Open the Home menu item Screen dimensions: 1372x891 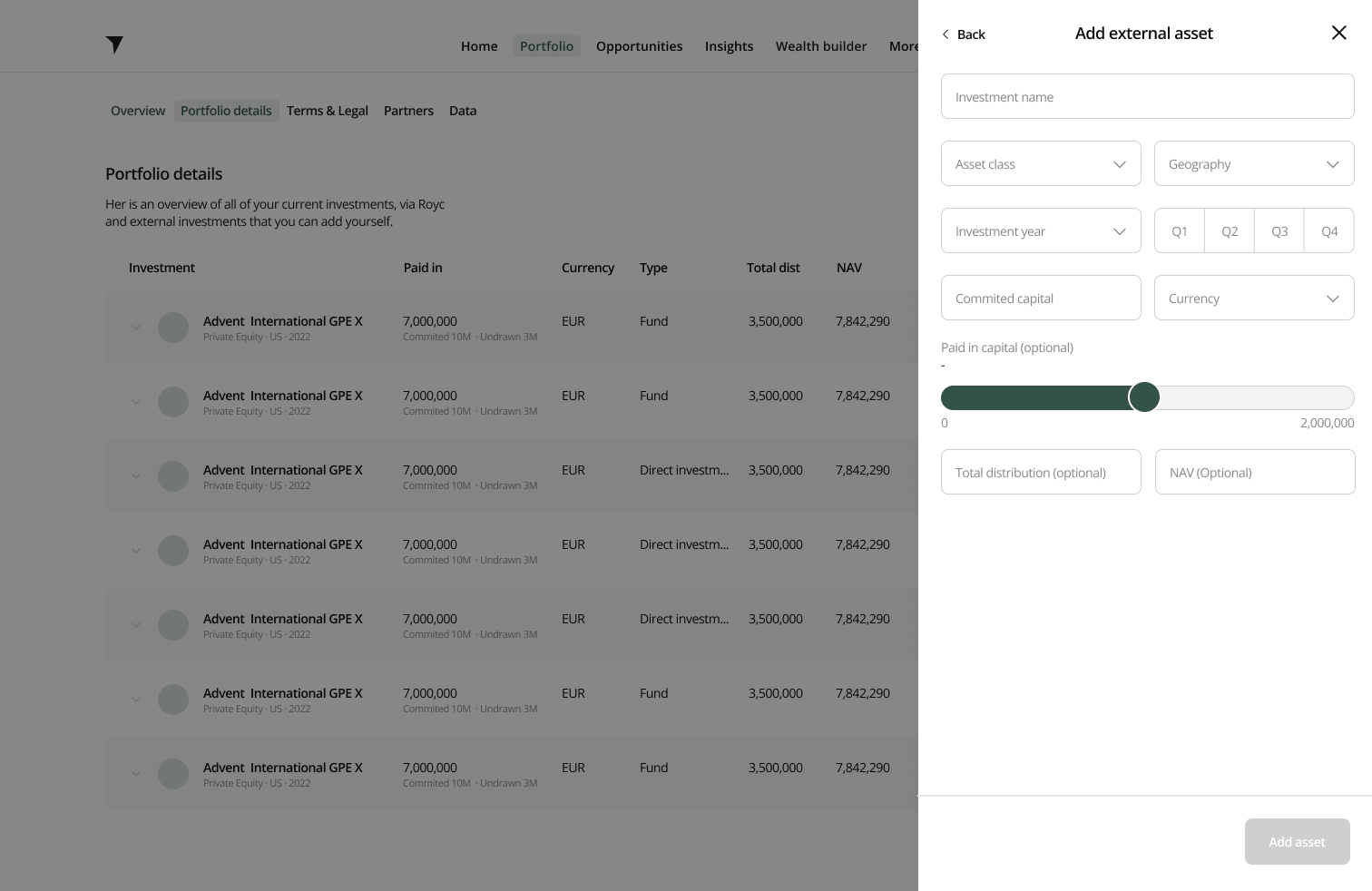coord(479,46)
